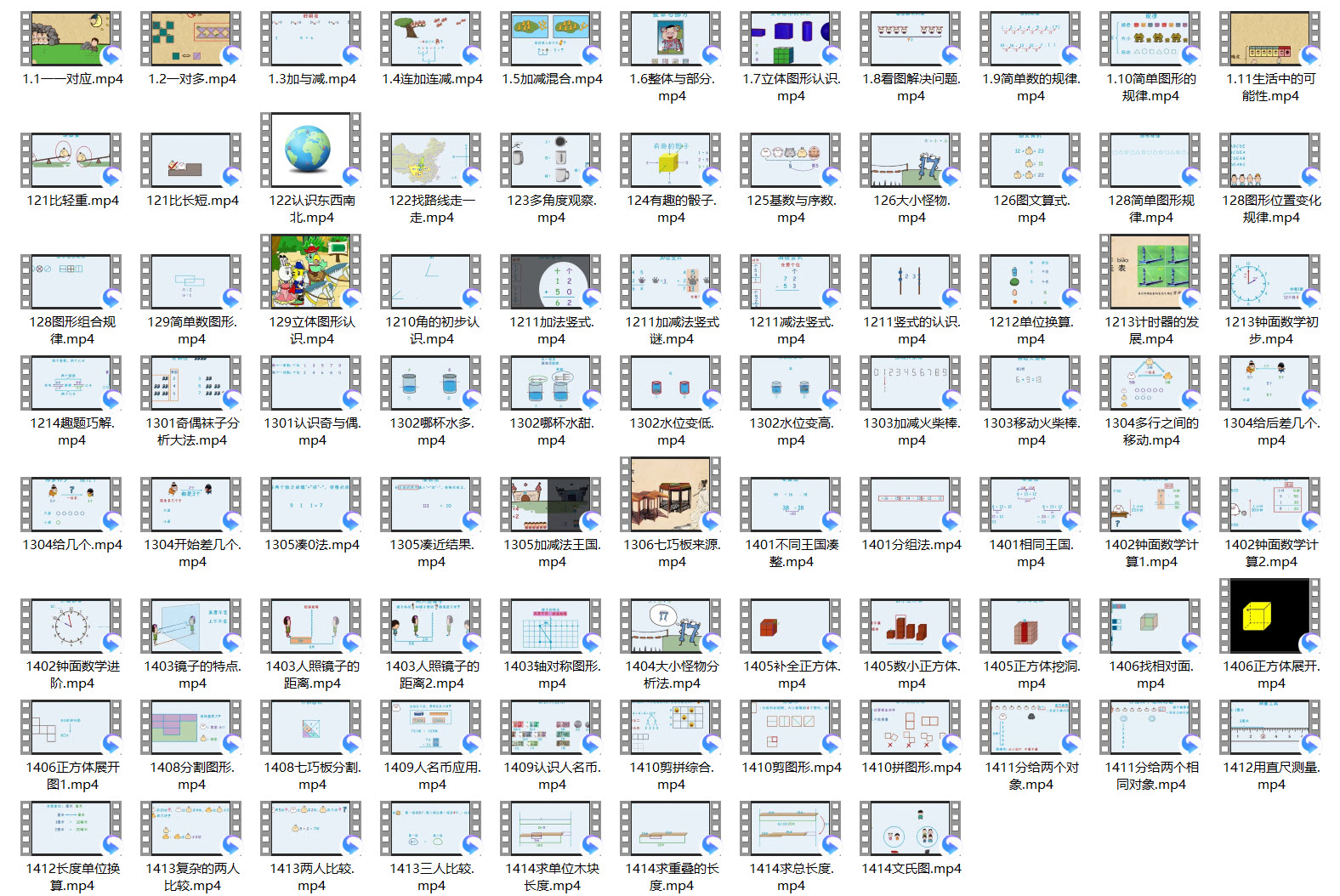This screenshot has height=896, width=1340.
Task: Click the 1.11生活中的可能性.mp4 file icon
Action: click(1269, 39)
